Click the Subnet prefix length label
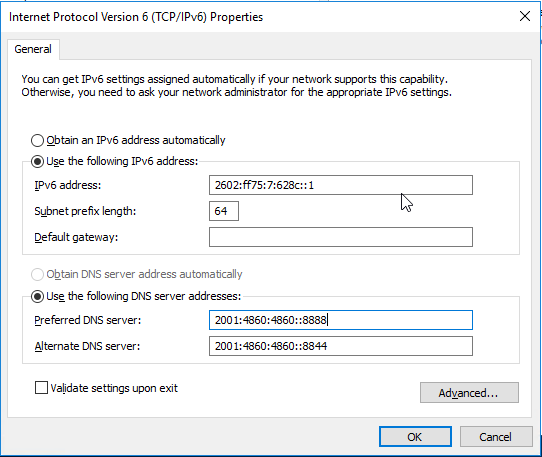This screenshot has width=542, height=457. (85, 211)
